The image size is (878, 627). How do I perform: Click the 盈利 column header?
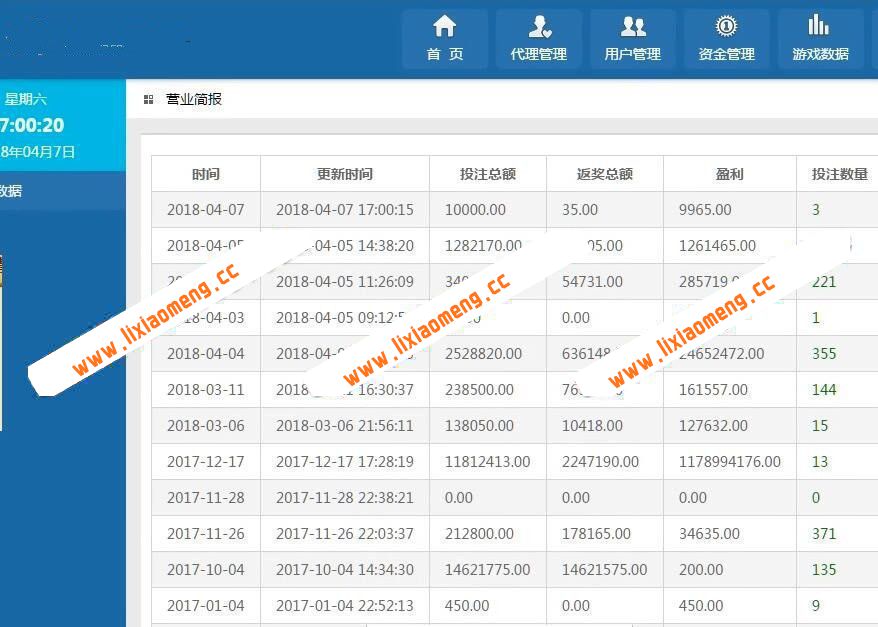731,172
